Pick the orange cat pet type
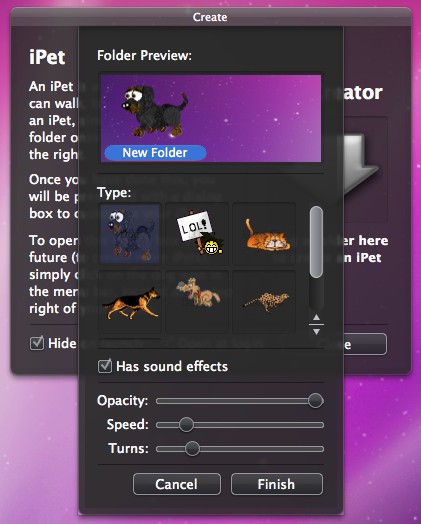Image resolution: width=421 pixels, height=524 pixels. click(x=264, y=234)
